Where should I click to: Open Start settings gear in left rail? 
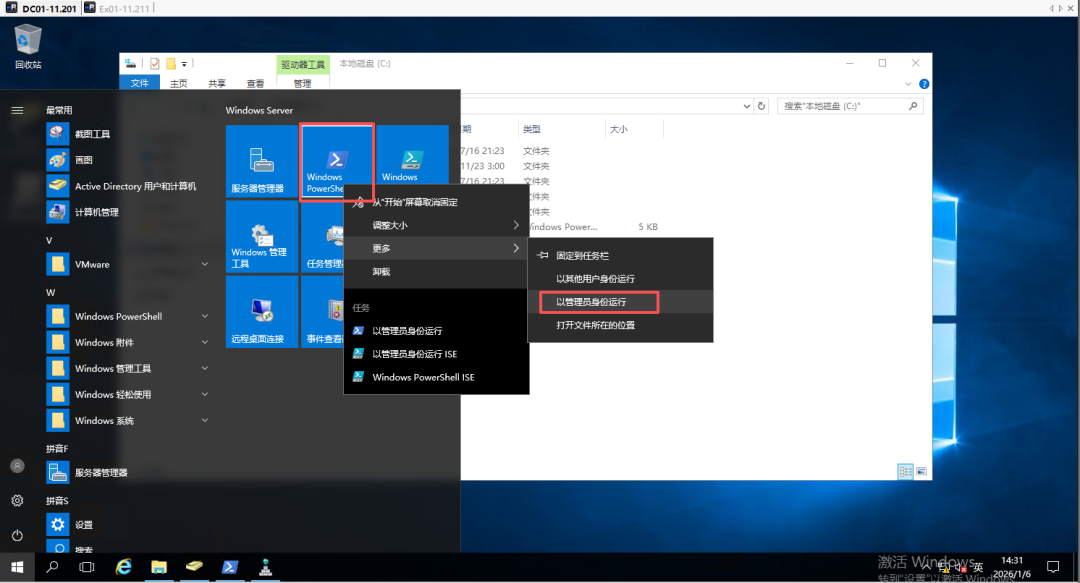coord(17,501)
